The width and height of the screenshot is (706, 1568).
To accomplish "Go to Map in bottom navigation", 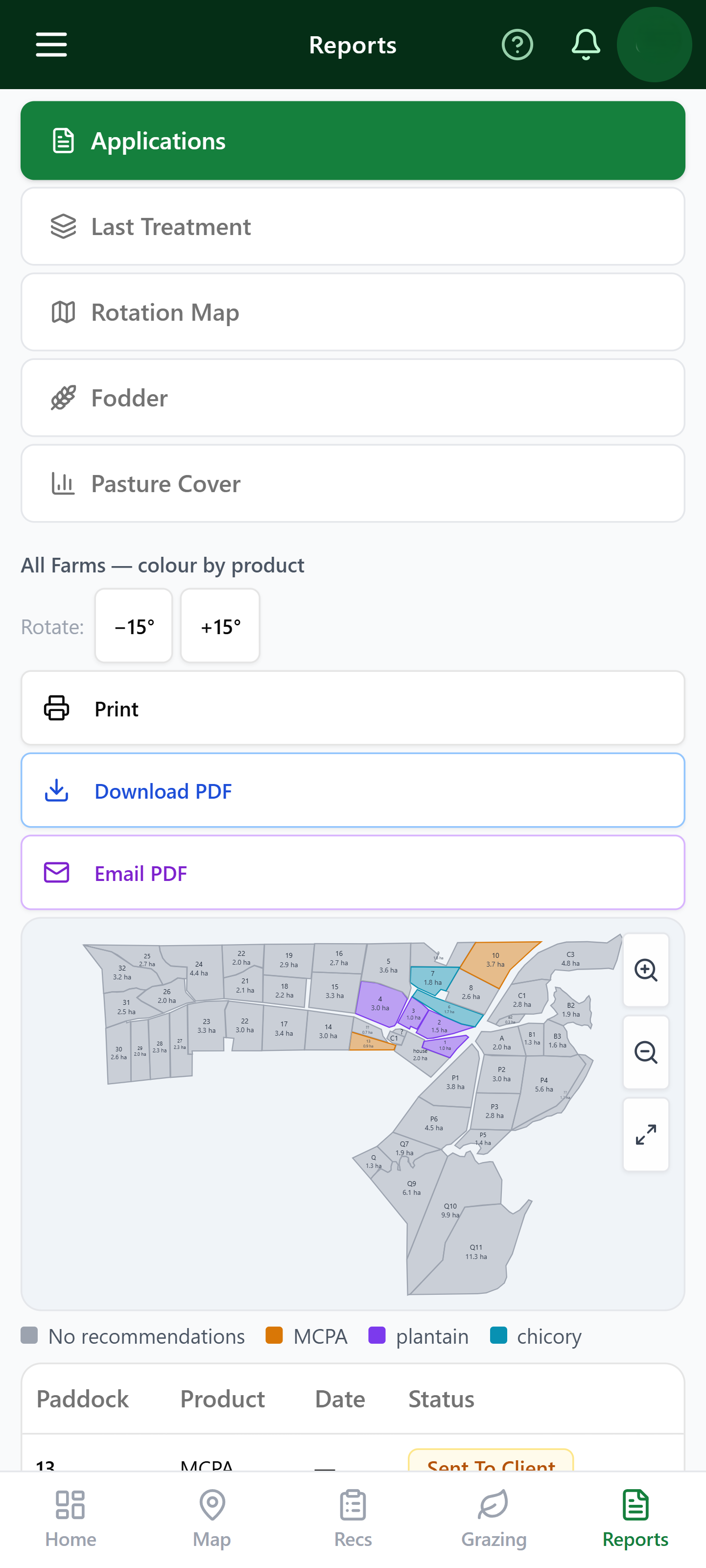I will (212, 1520).
